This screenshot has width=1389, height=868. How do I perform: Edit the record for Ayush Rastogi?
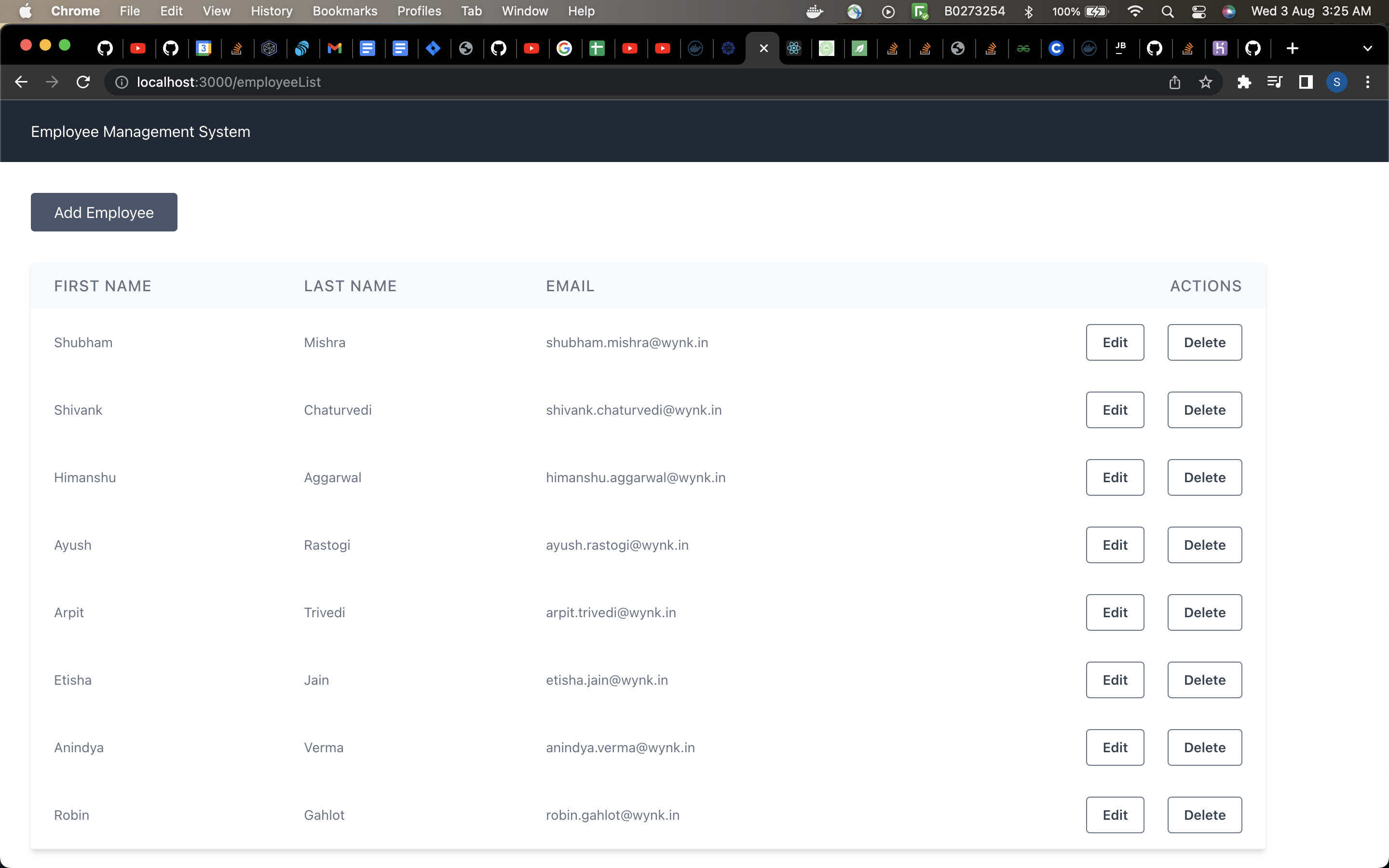click(x=1114, y=545)
